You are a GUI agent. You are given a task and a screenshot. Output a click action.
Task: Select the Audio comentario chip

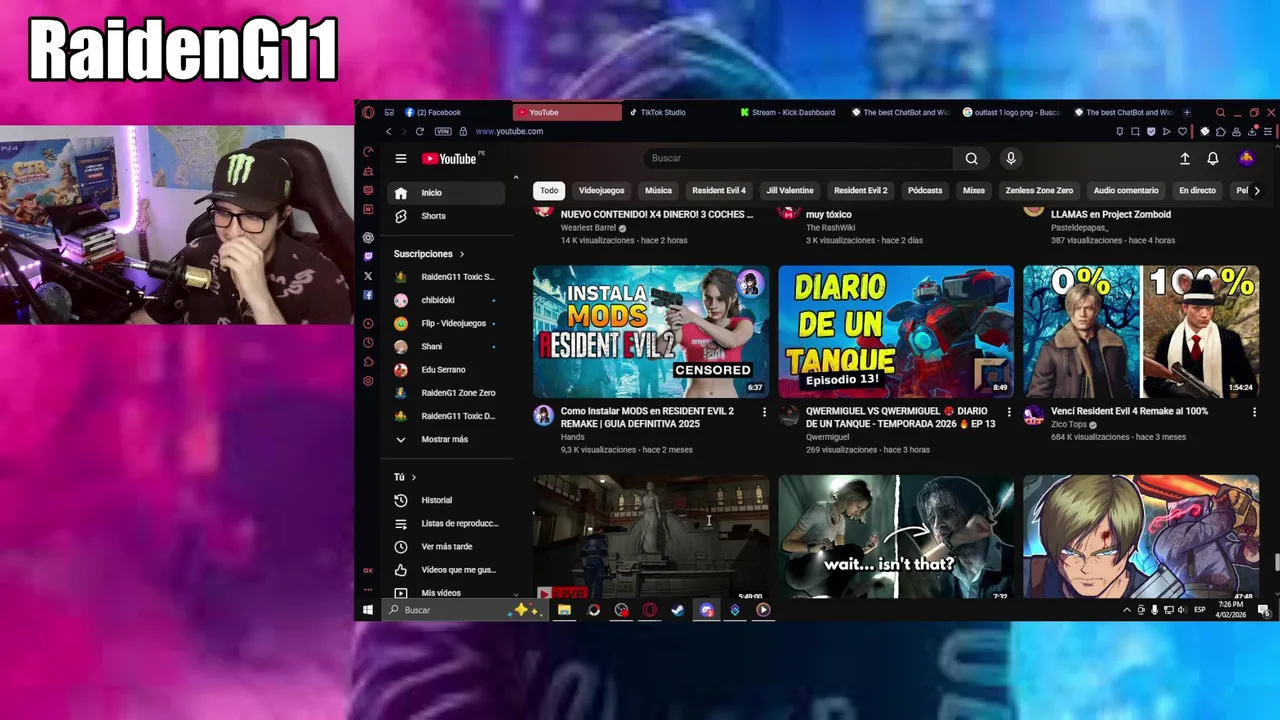1126,190
